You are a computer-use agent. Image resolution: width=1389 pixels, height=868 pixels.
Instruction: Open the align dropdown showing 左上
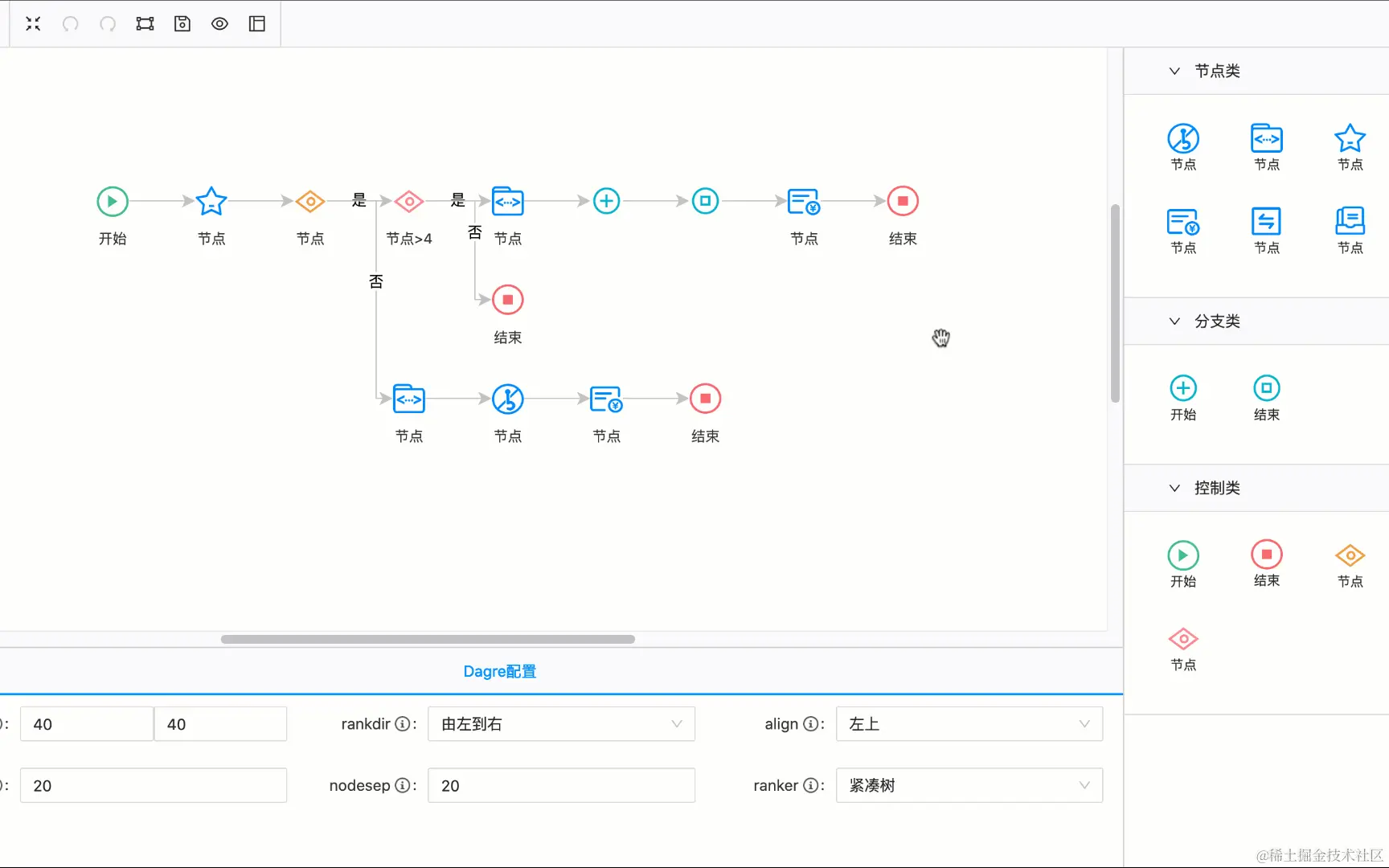point(969,724)
